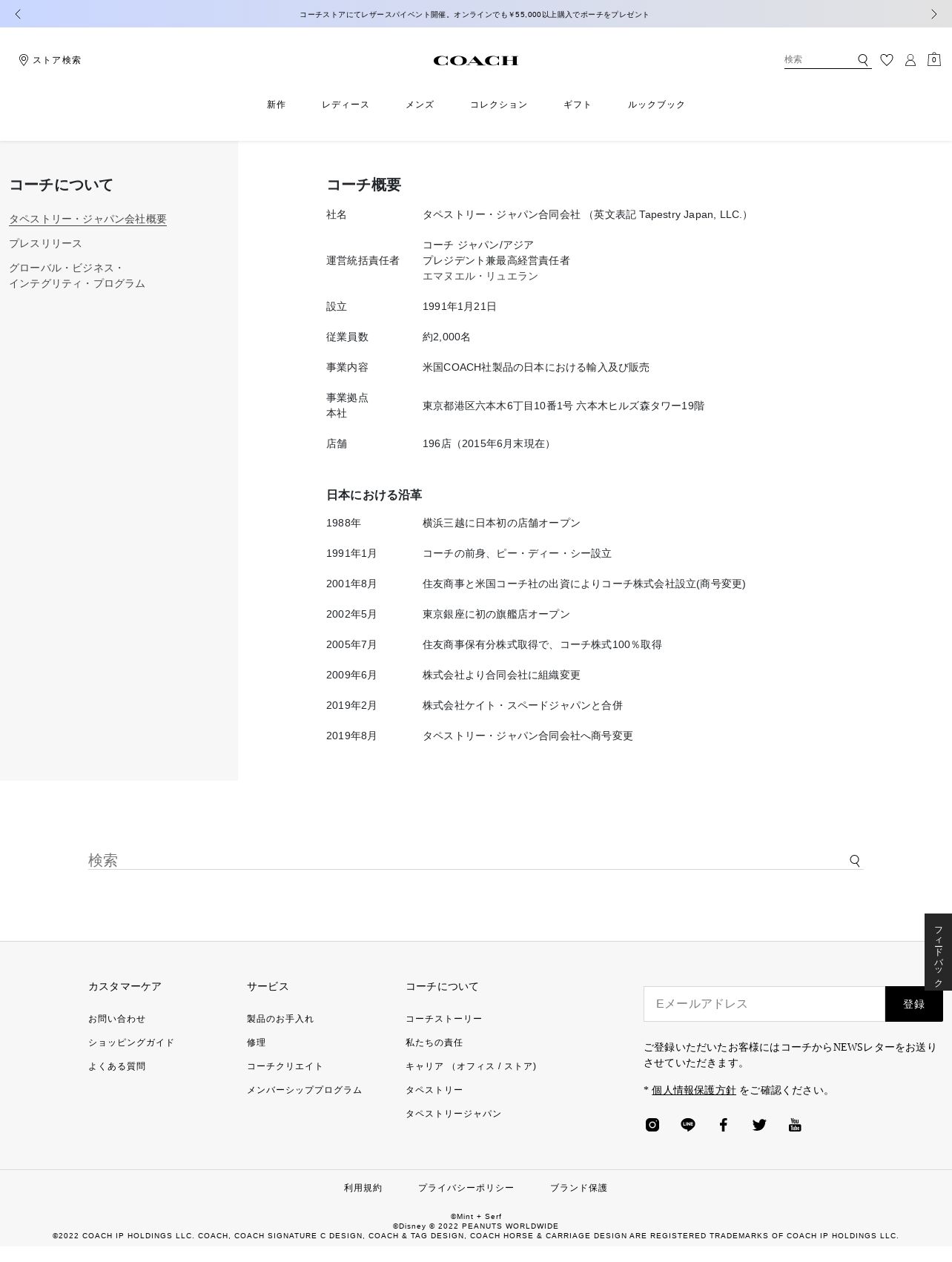Click ショッピングガイド footer link
Viewport: 952px width, 1262px height.
(131, 1043)
